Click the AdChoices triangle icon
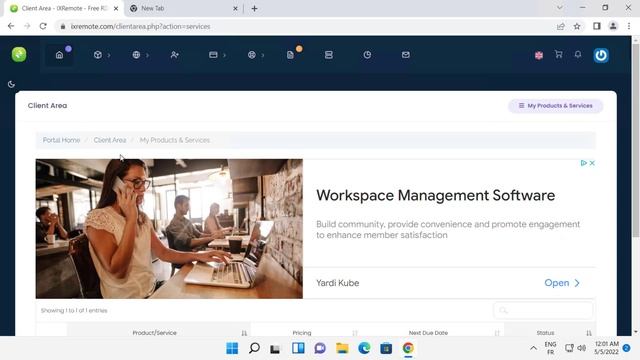 [x=584, y=163]
